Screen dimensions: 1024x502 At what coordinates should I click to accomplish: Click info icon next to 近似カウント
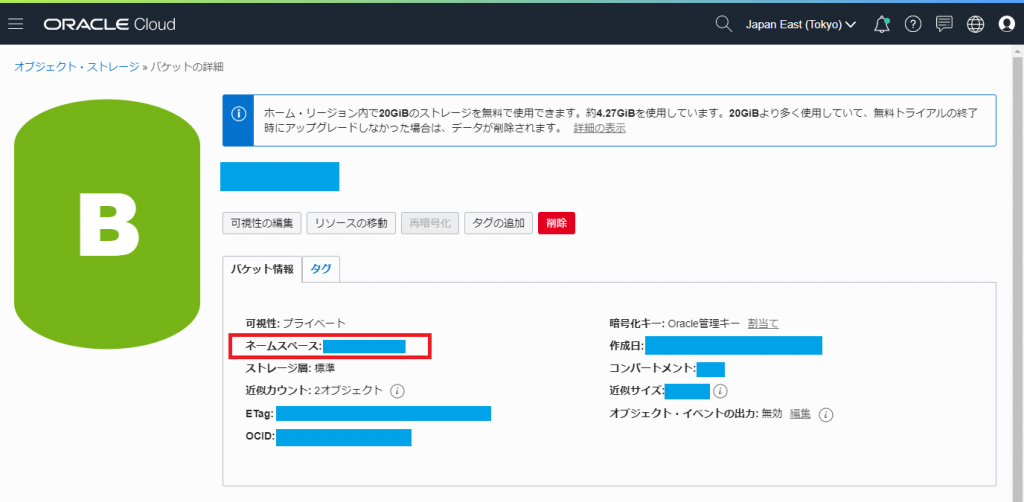398,391
